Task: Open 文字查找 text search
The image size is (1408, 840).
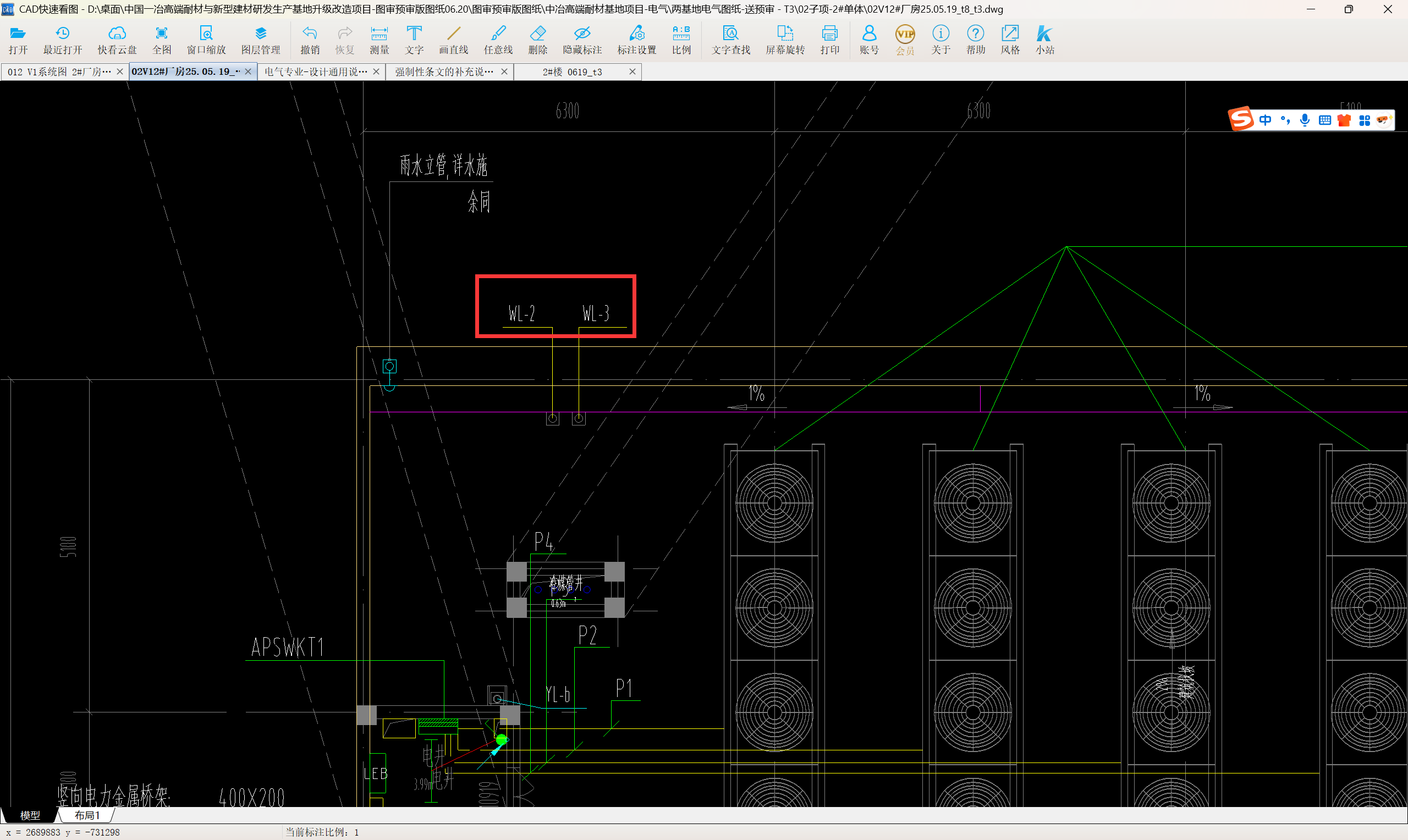Action: click(730, 40)
